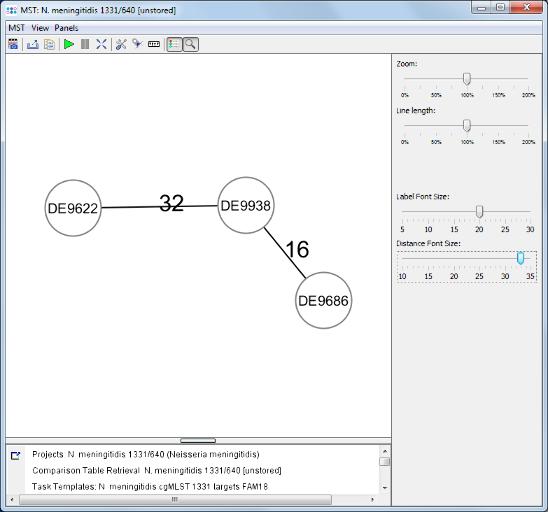Click the node pin toolbar icon
The height and width of the screenshot is (512, 548).
(x=137, y=44)
